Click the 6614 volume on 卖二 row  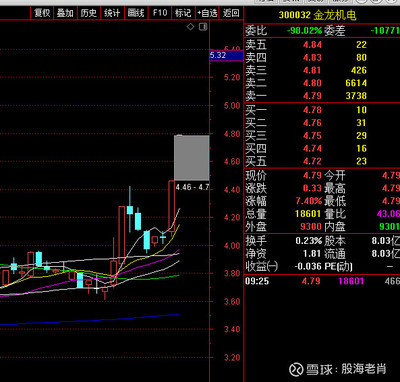356,83
